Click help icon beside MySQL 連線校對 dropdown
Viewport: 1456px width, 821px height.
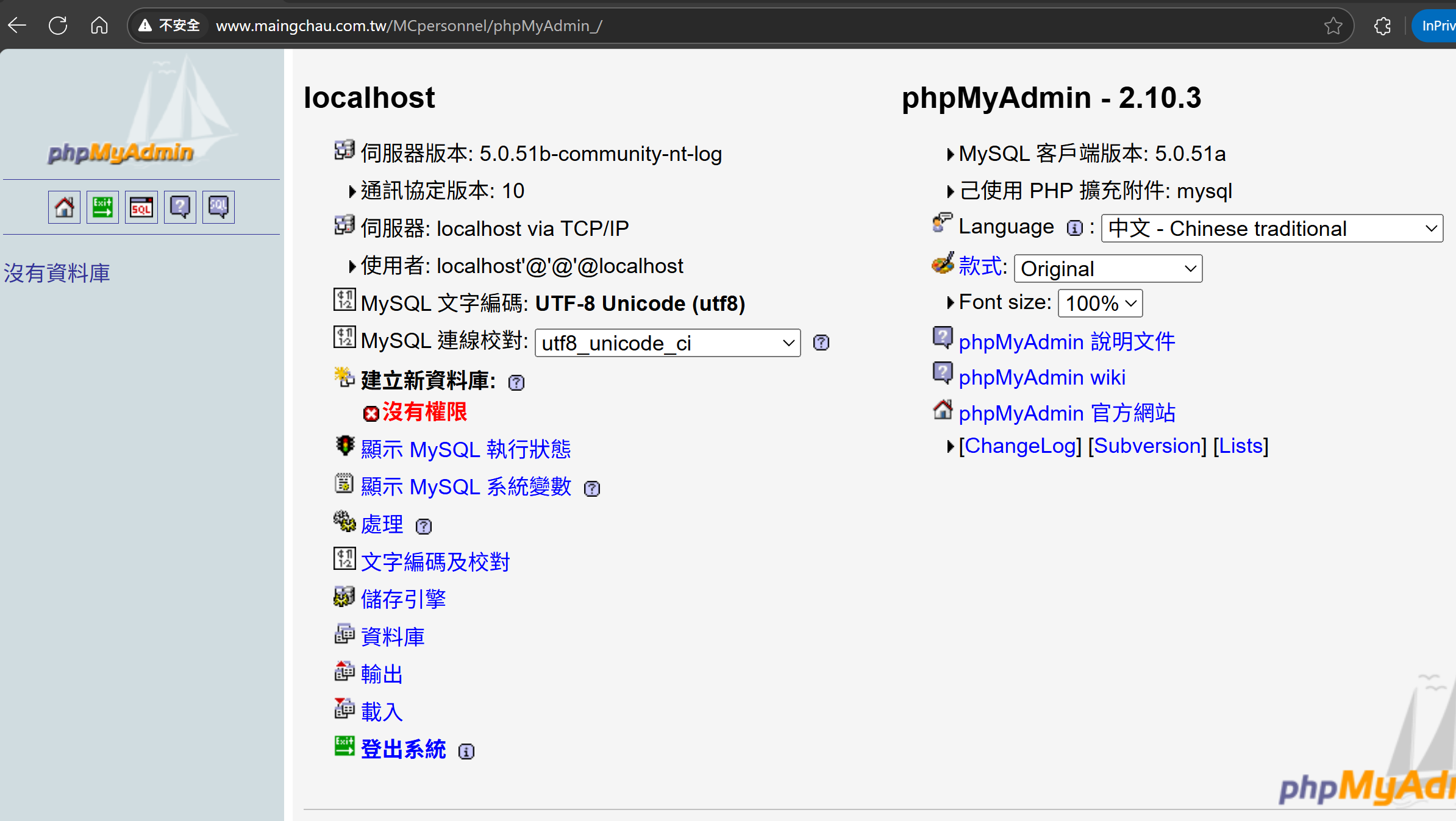(821, 343)
